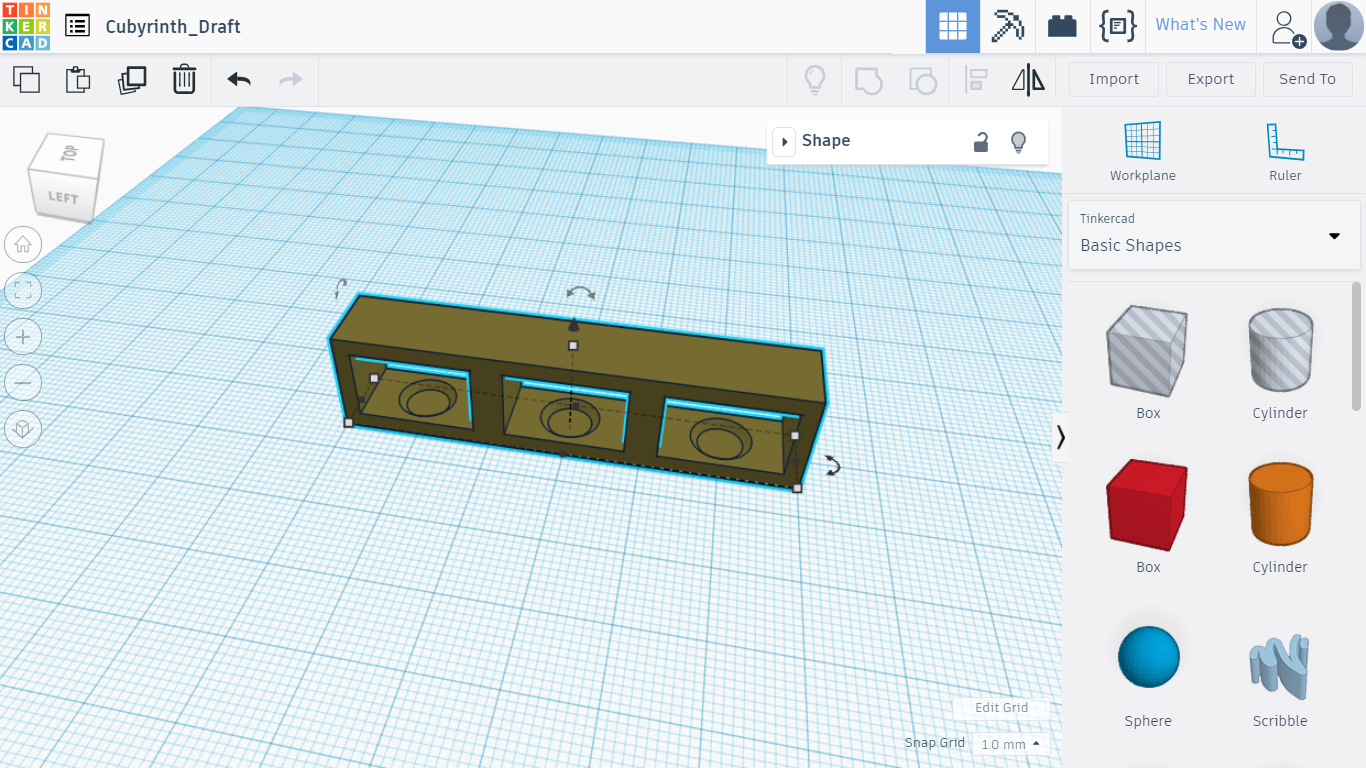Toggle the lock editing padlock

pos(981,142)
